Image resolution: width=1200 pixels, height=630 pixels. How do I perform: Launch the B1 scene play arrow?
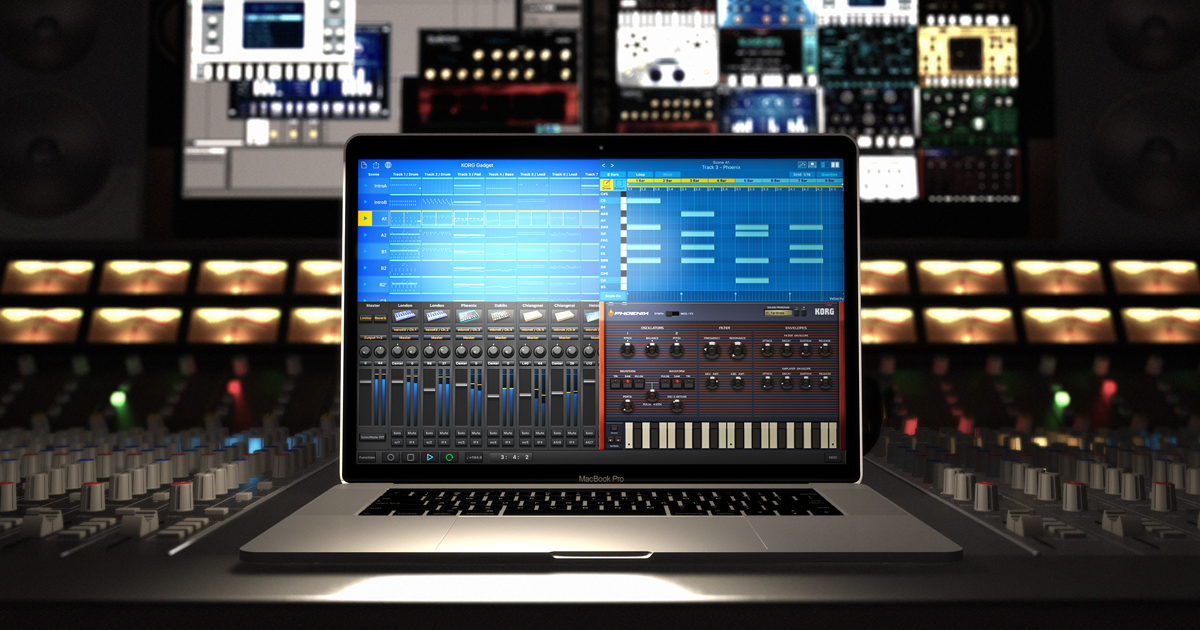point(365,251)
